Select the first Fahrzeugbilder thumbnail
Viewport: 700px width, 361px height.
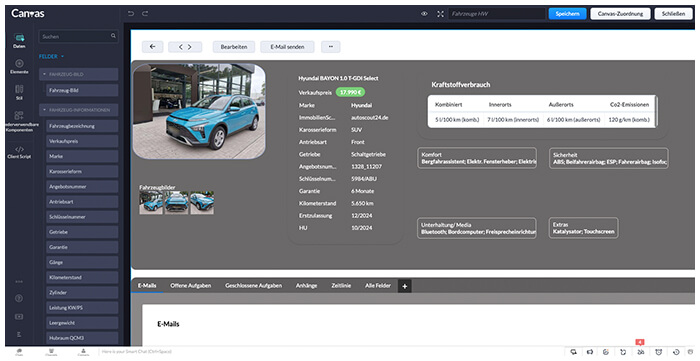(151, 203)
